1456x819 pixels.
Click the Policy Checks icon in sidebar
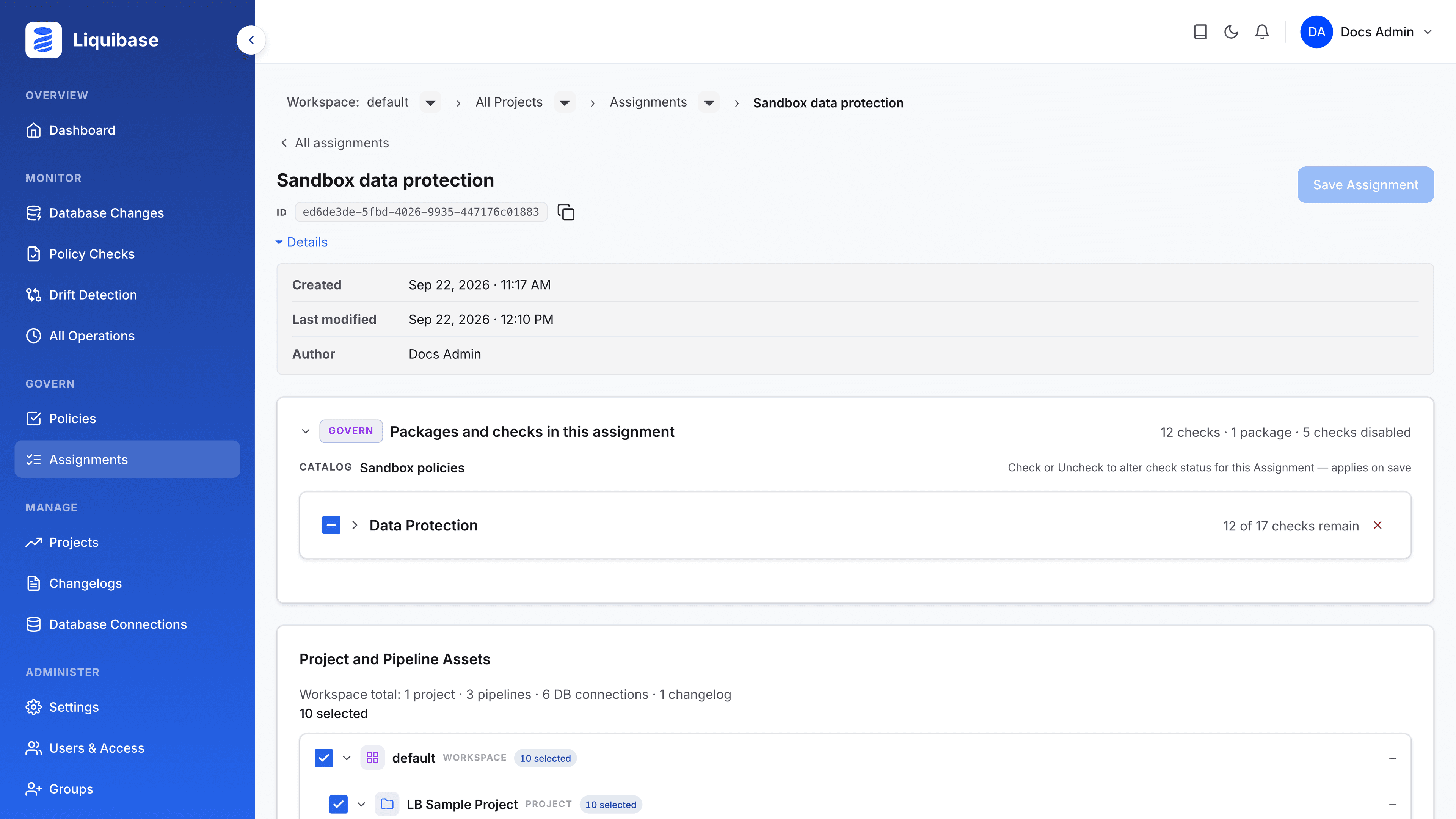pos(33,254)
